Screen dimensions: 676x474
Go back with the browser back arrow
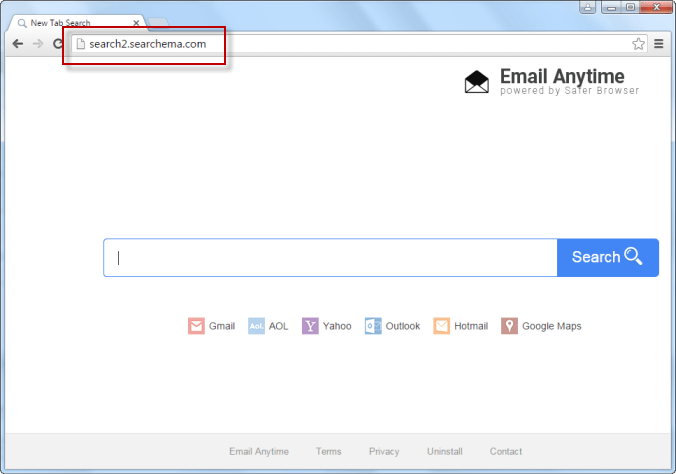tap(18, 44)
